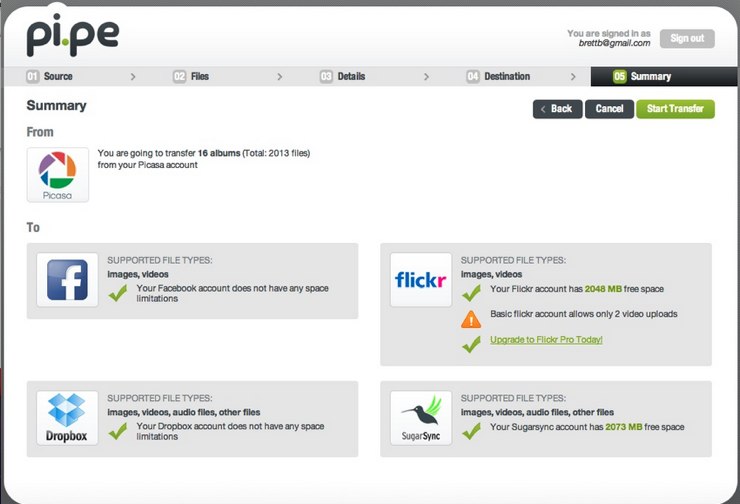Click the brettb@gmail.com account email
This screenshot has width=740, height=504.
(x=614, y=43)
